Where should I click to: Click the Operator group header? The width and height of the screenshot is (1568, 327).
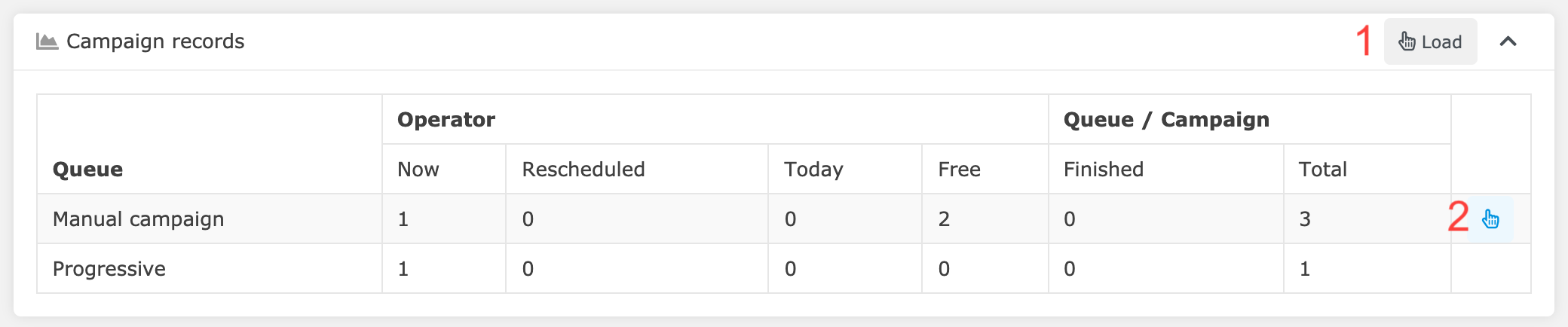pos(446,120)
